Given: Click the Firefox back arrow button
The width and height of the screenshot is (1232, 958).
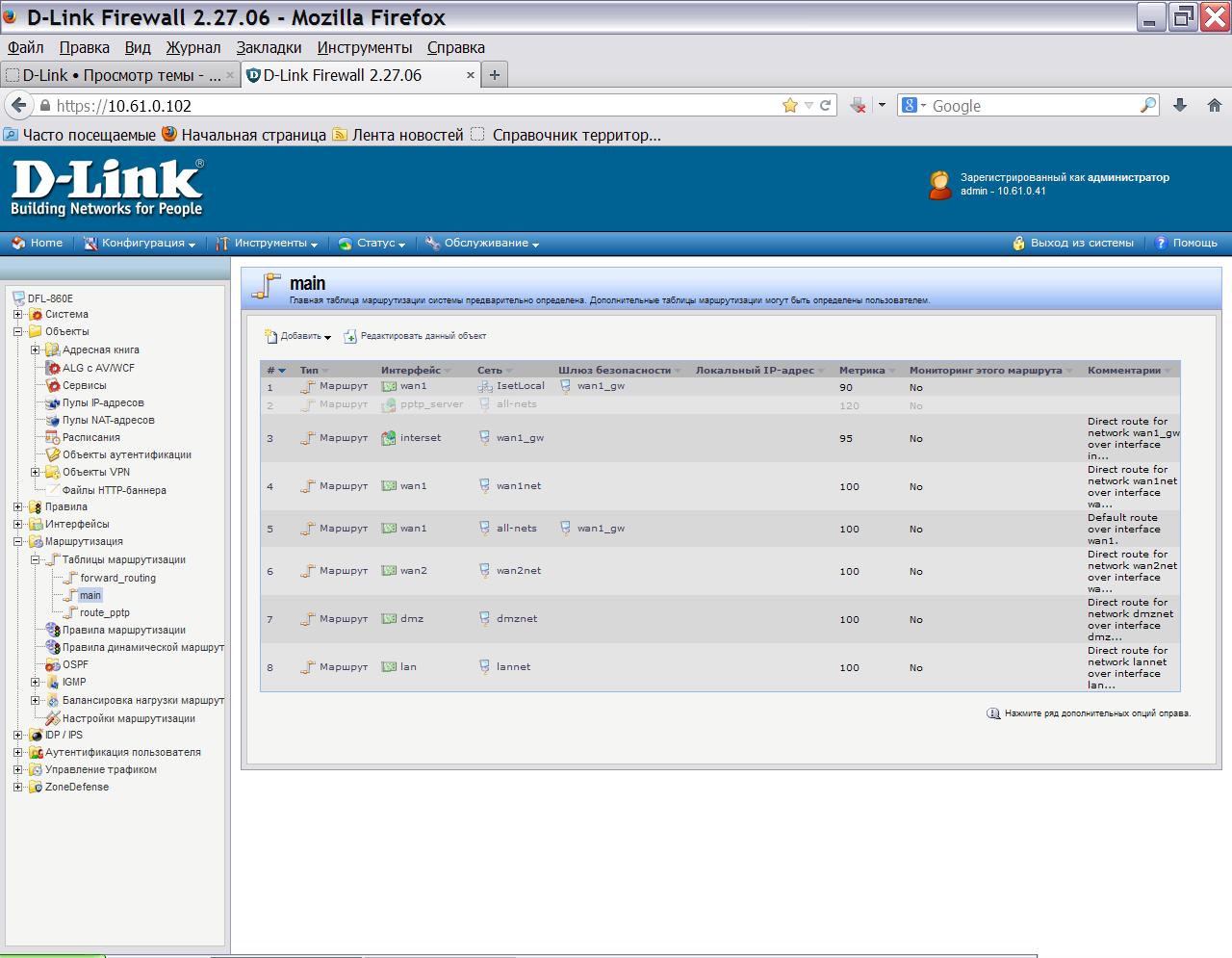Looking at the screenshot, I should click(x=18, y=106).
